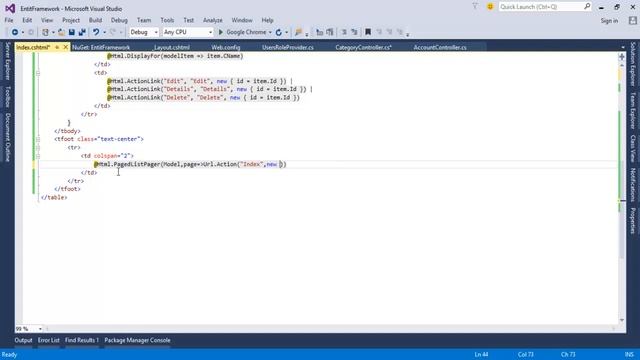Click the Visual Studio logo icon
This screenshot has height=360, width=640.
(x=10, y=8)
